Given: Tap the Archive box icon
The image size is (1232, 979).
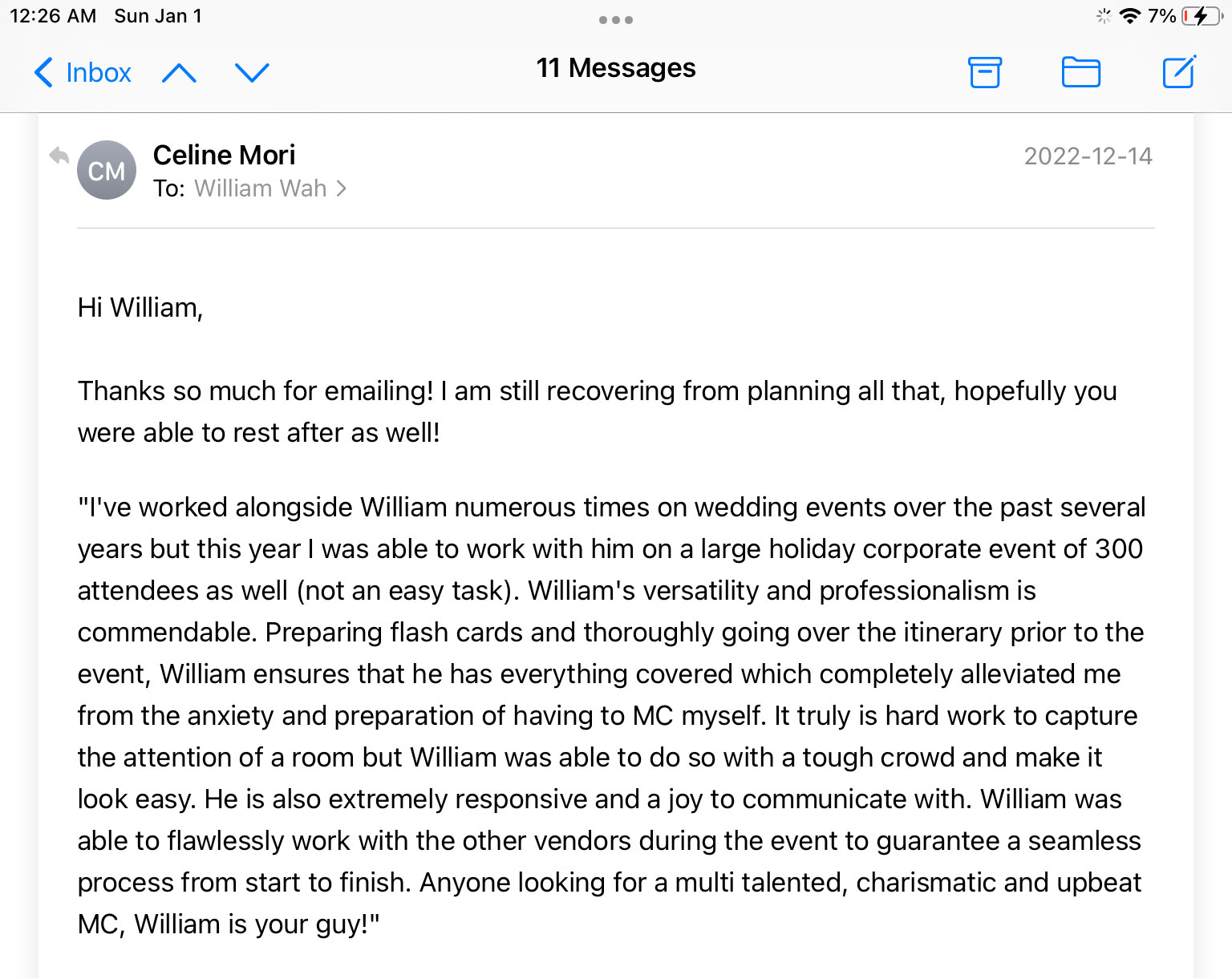Looking at the screenshot, I should click(x=985, y=72).
